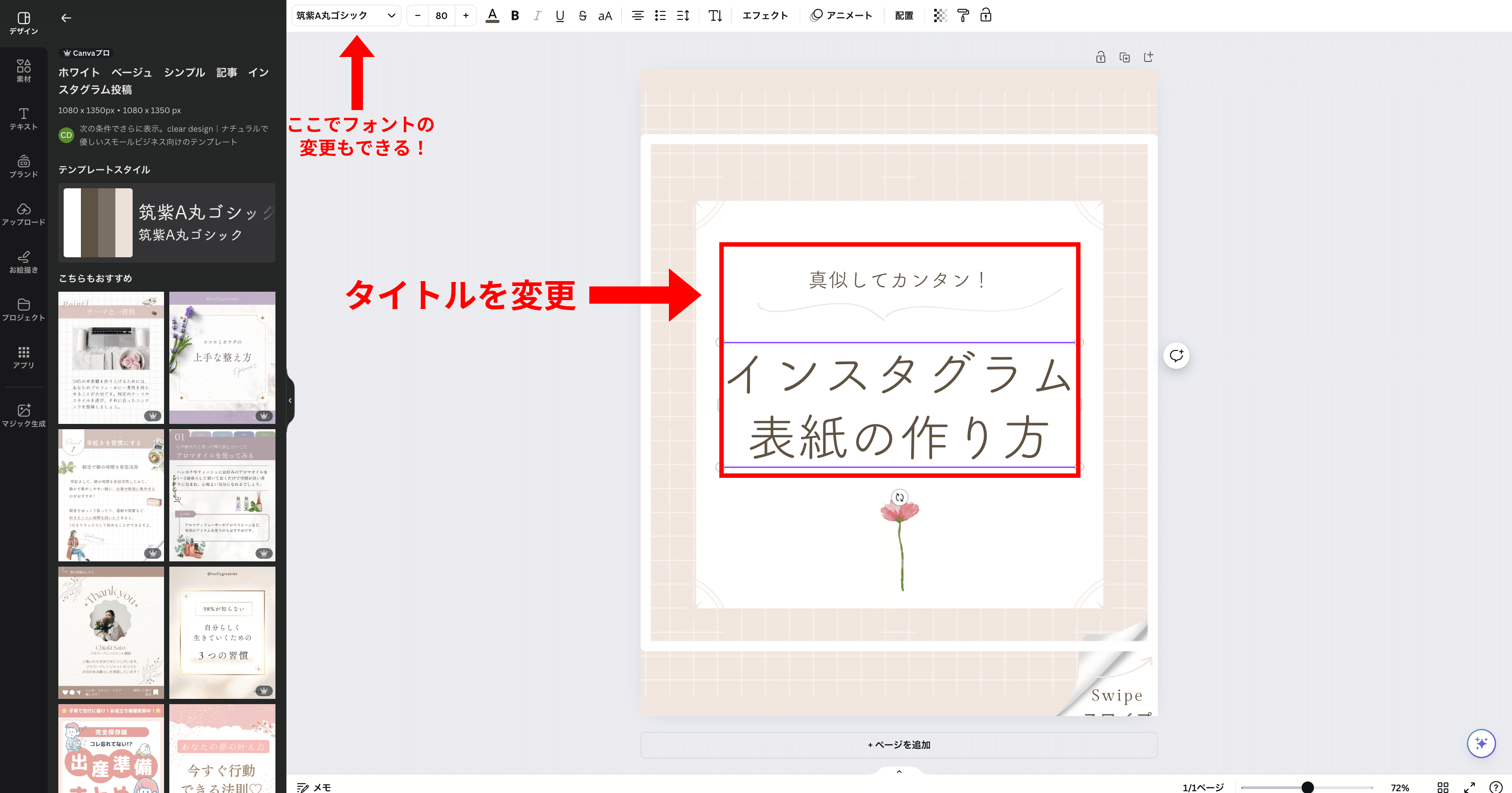Go back using the left arrow
This screenshot has width=1512, height=793.
pos(66,18)
